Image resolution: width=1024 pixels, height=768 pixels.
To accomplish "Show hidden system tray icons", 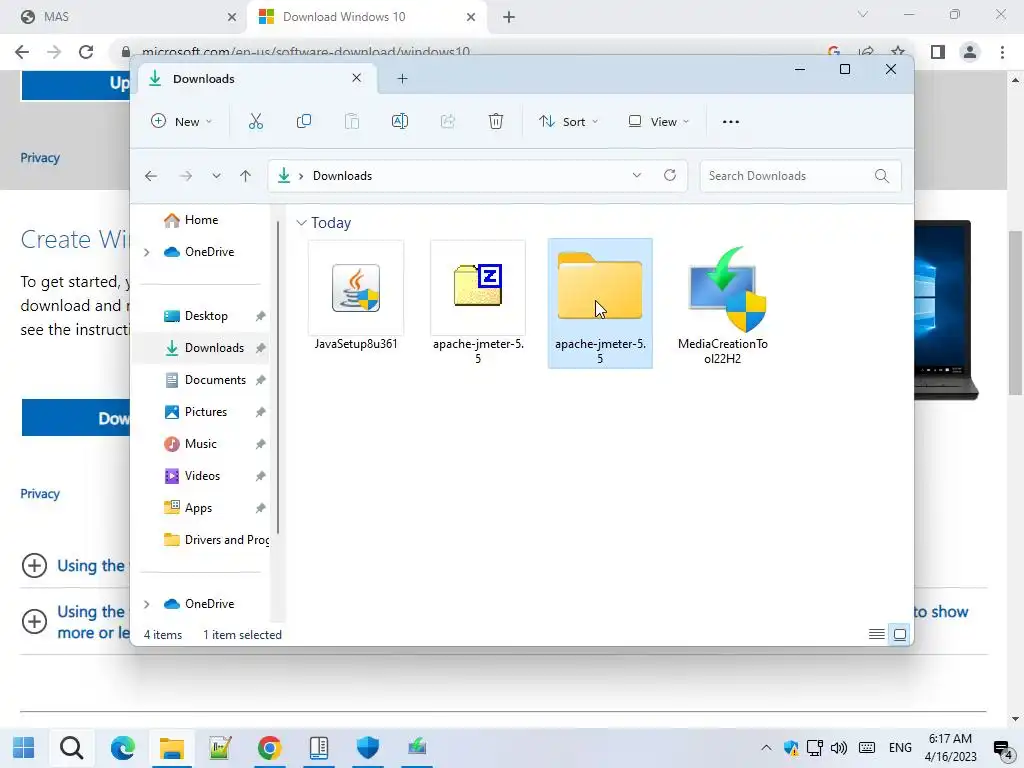I will (766, 748).
